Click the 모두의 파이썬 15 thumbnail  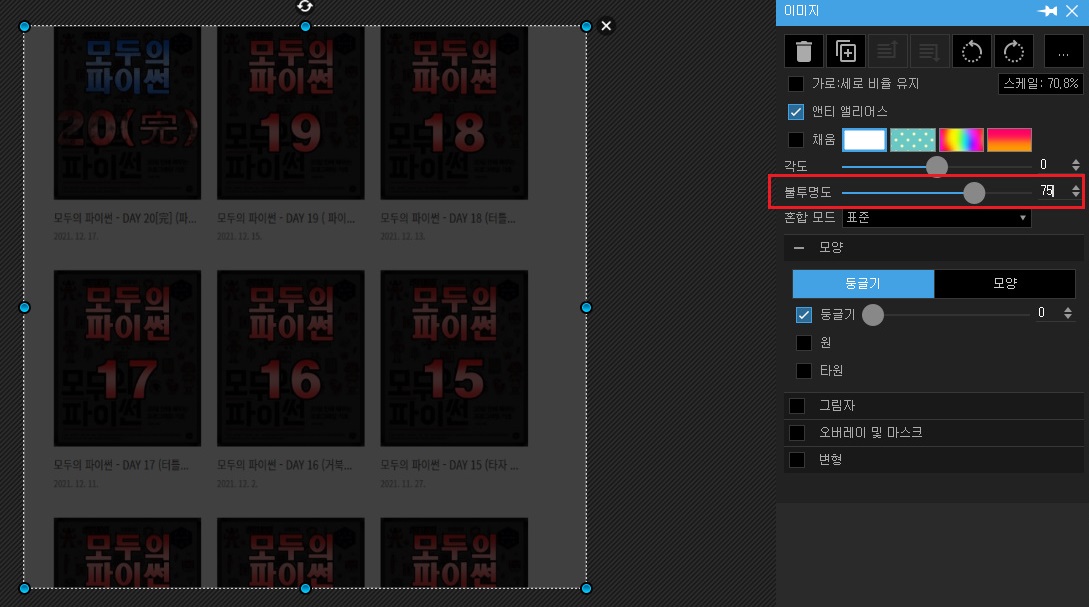pyautogui.click(x=454, y=358)
